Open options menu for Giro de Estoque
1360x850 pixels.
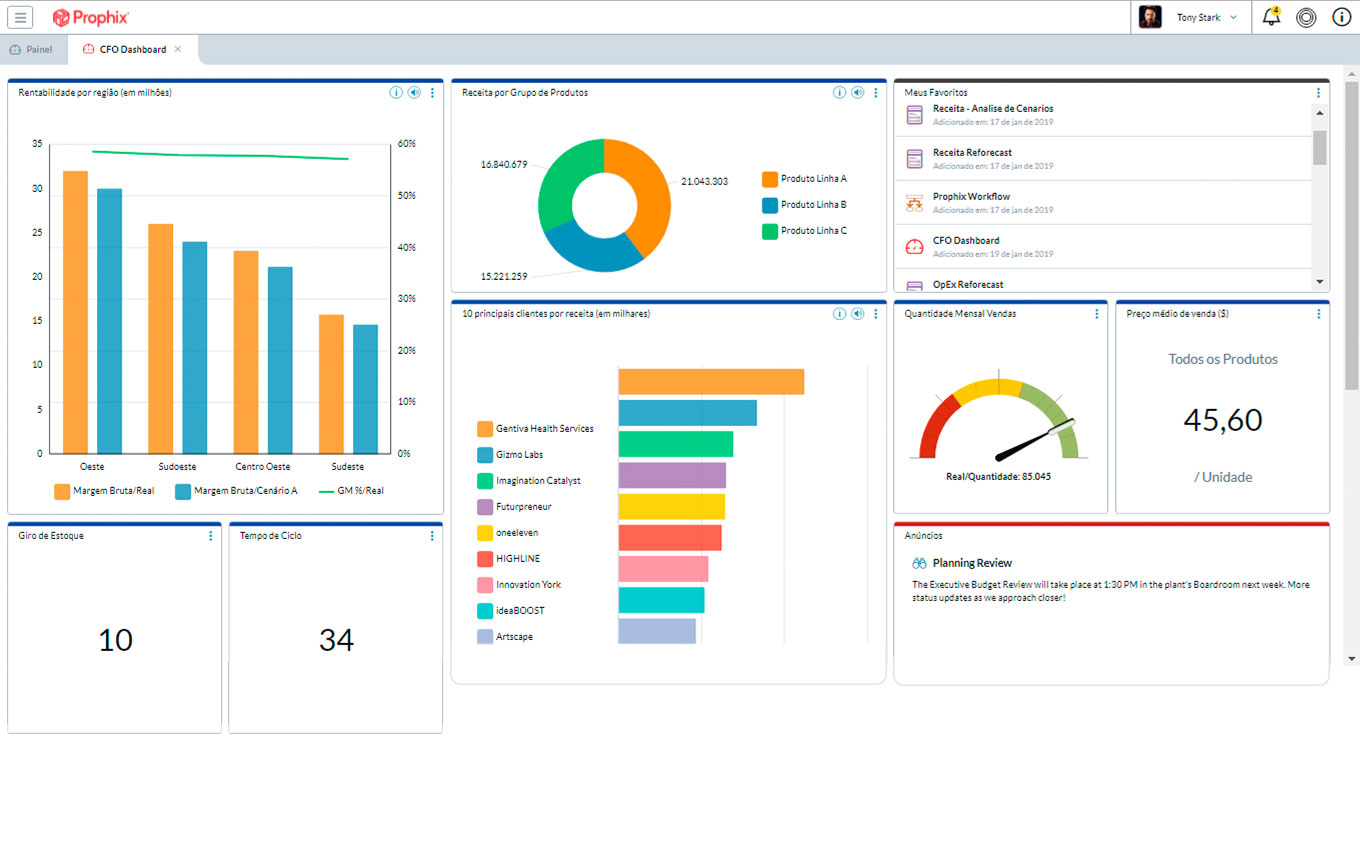[210, 536]
